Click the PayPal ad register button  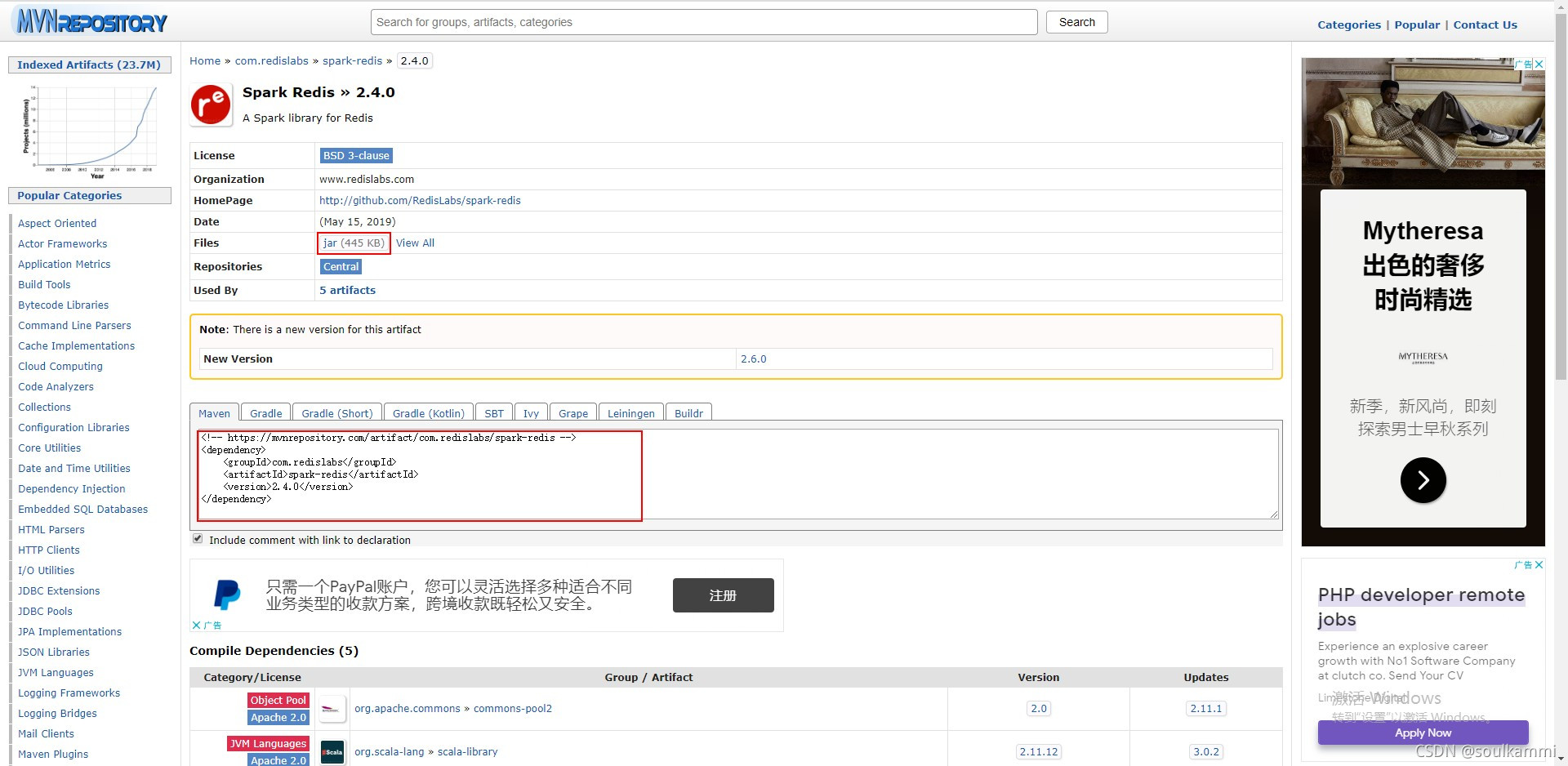point(723,595)
